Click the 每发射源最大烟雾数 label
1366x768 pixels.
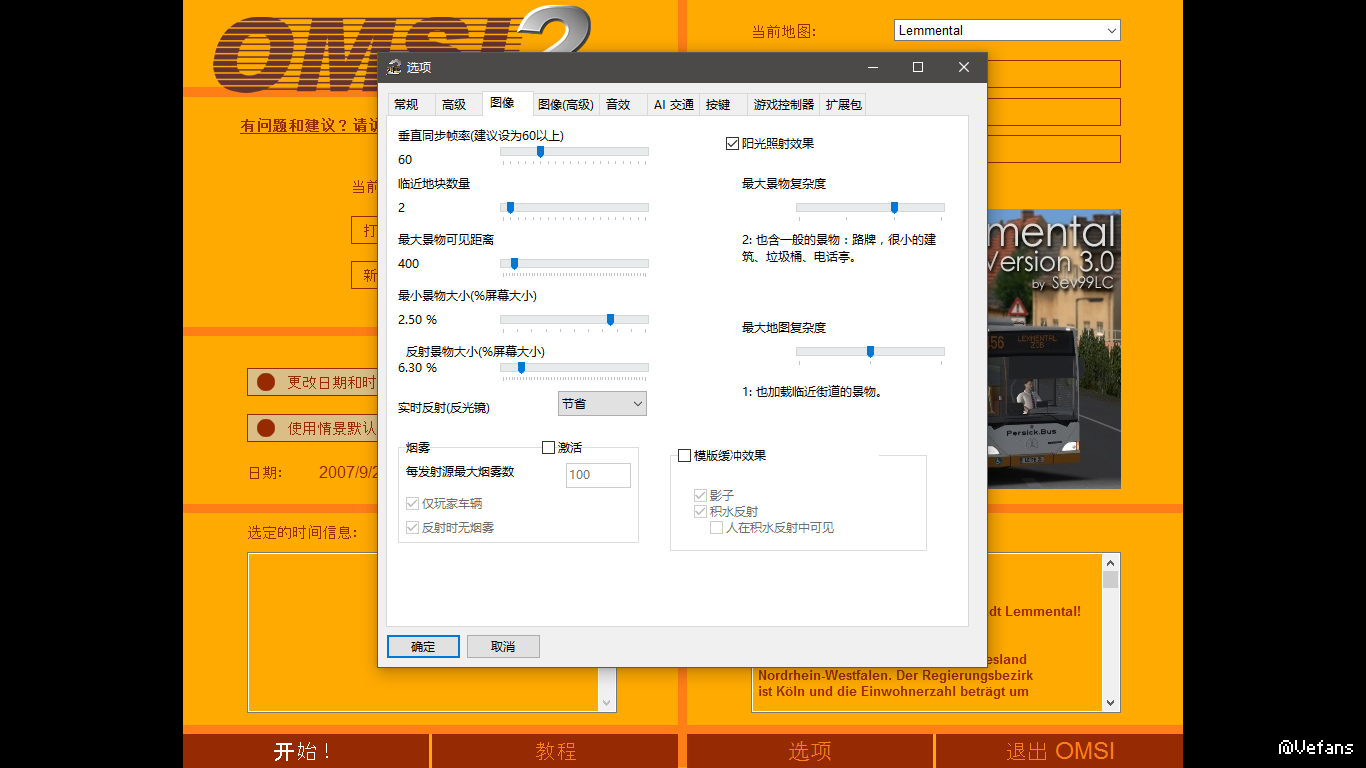460,472
